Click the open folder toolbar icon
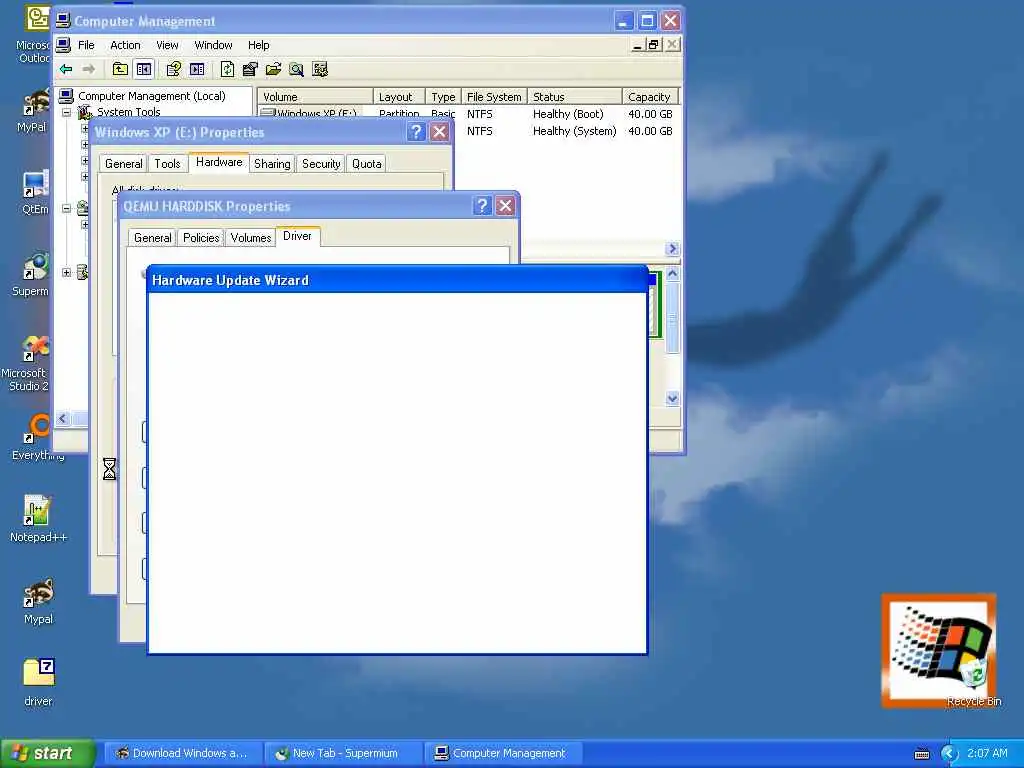The width and height of the screenshot is (1024, 768). pyautogui.click(x=274, y=69)
